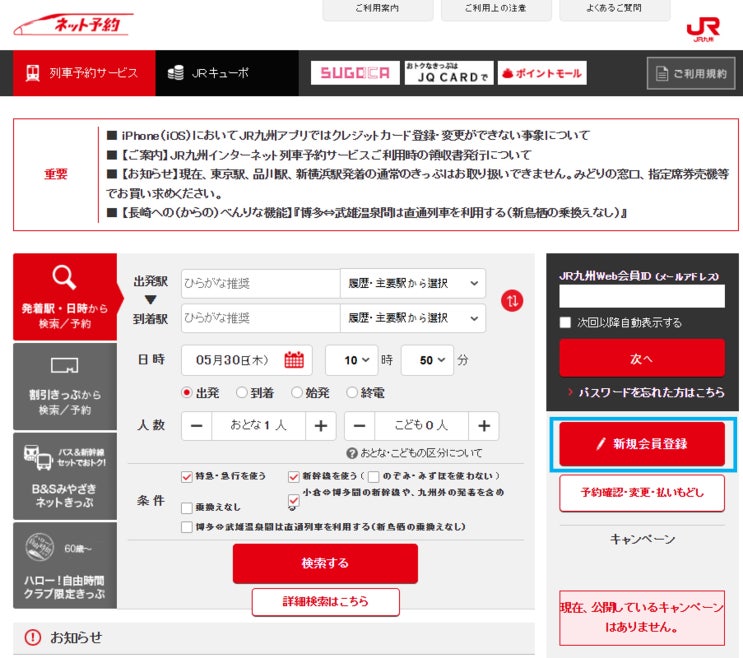Toggle 博多⇔武雄温泉間 direct train checkbox
The height and width of the screenshot is (658, 743).
tap(187, 527)
